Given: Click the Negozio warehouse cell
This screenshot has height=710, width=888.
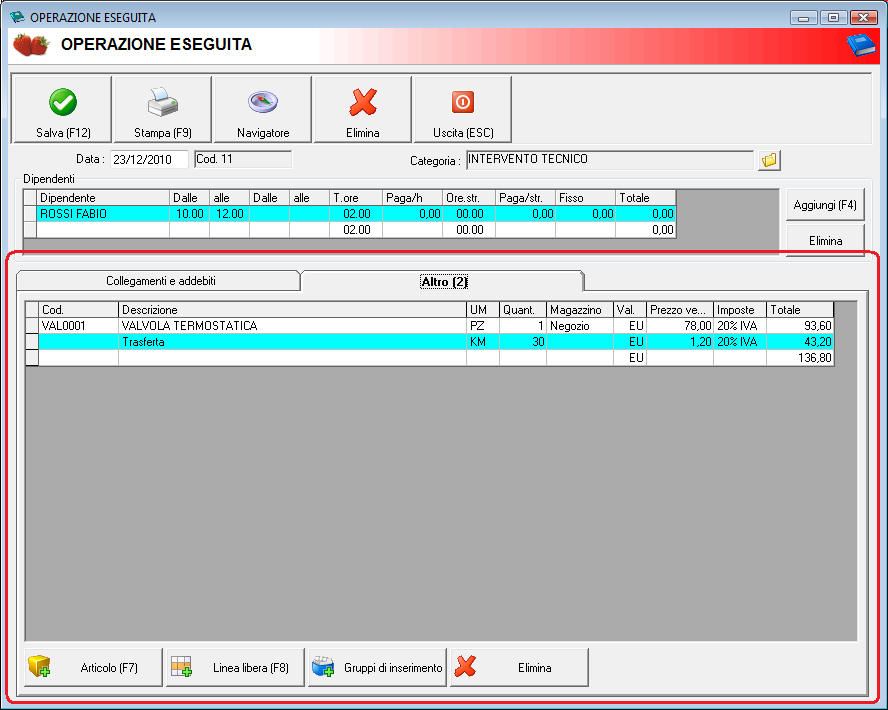Looking at the screenshot, I should (x=580, y=326).
